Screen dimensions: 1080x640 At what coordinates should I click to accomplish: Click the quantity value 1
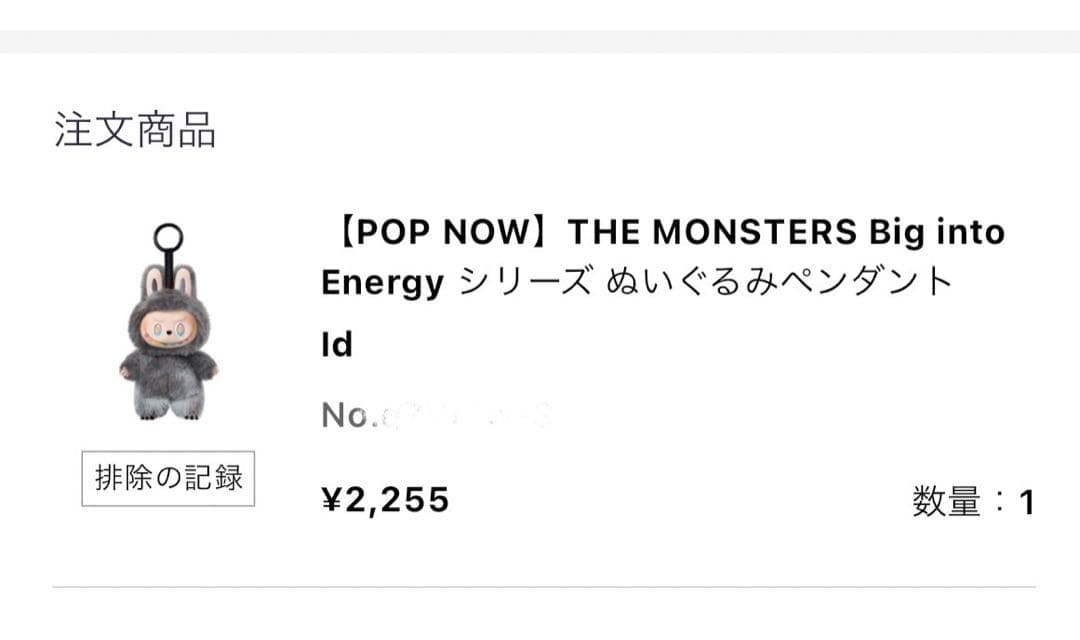(x=1026, y=502)
